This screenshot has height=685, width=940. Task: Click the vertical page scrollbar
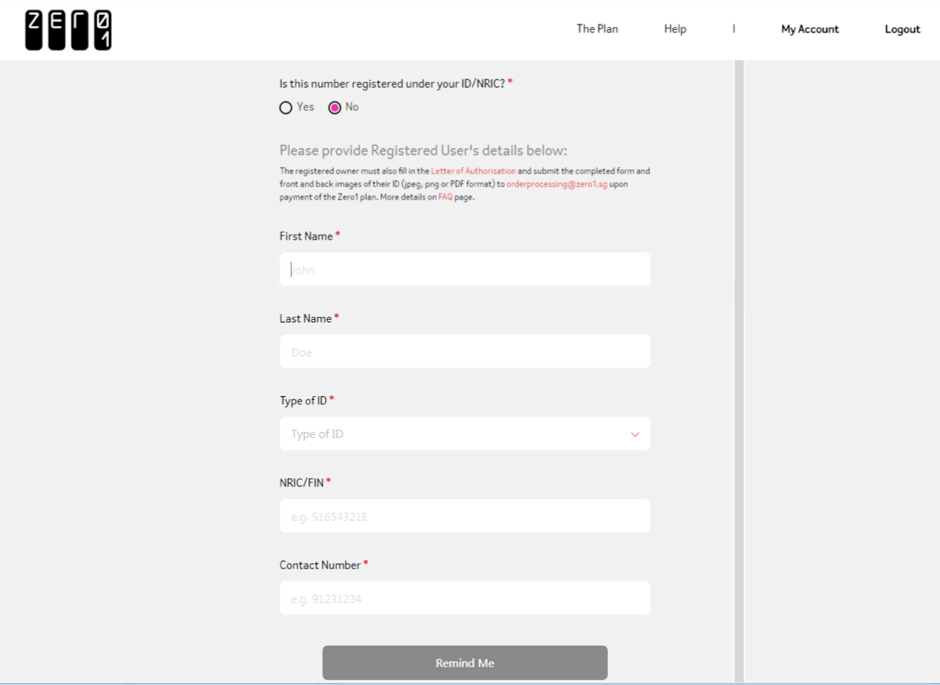click(x=739, y=371)
